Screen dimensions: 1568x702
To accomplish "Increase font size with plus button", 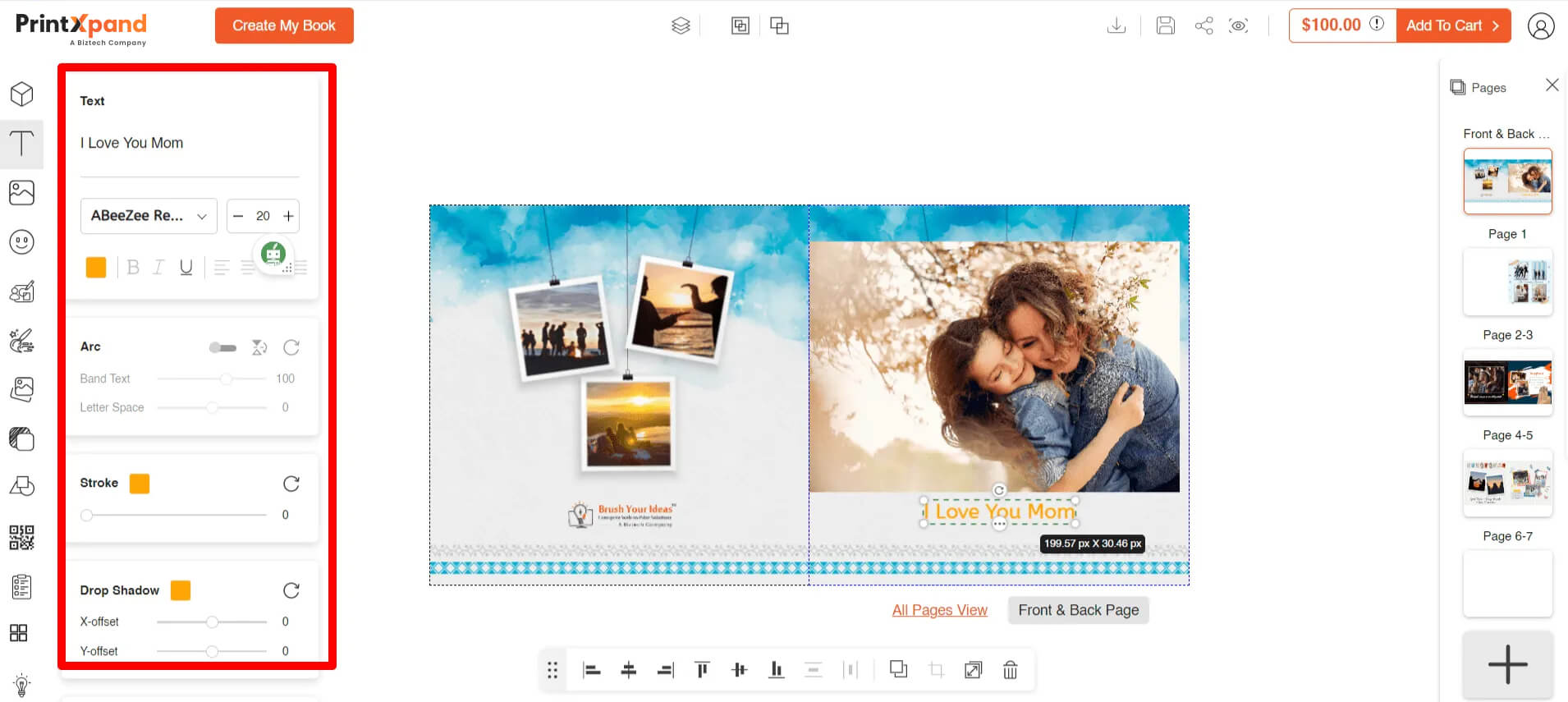I will tap(288, 216).
